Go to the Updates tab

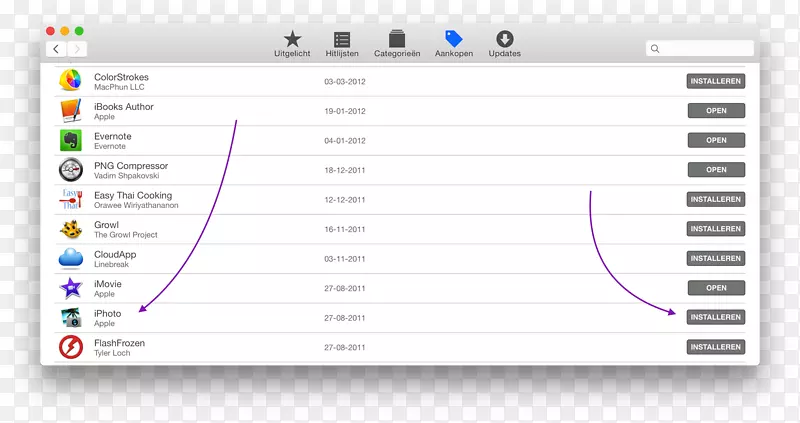coord(505,44)
